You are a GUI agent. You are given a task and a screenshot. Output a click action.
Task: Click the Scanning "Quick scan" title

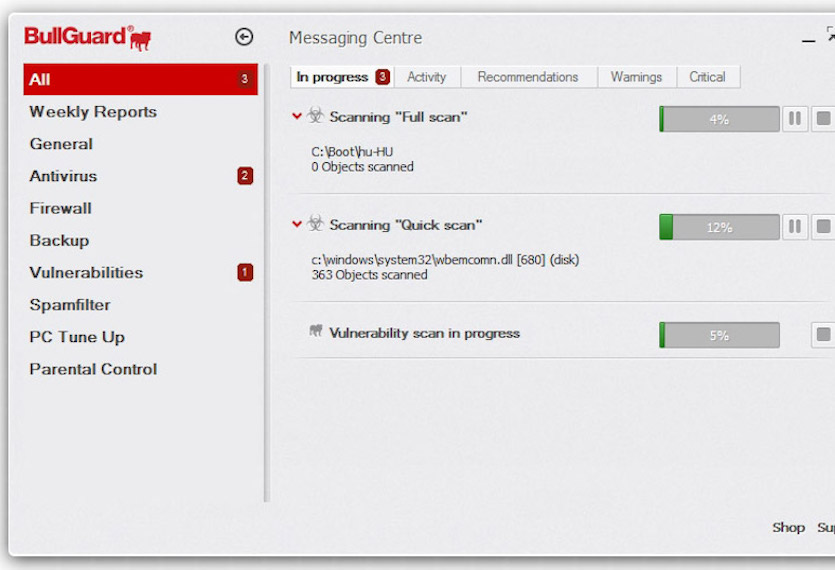tap(406, 225)
